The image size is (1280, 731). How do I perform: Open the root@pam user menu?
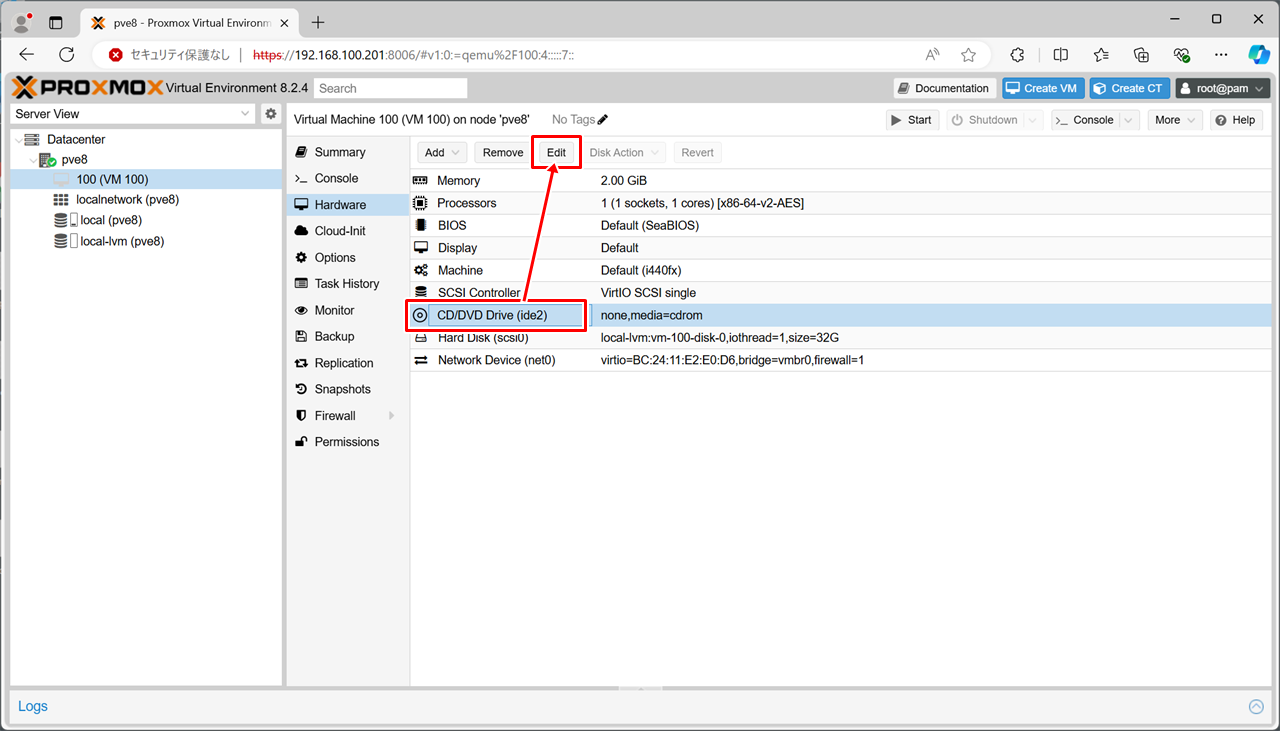[1222, 89]
